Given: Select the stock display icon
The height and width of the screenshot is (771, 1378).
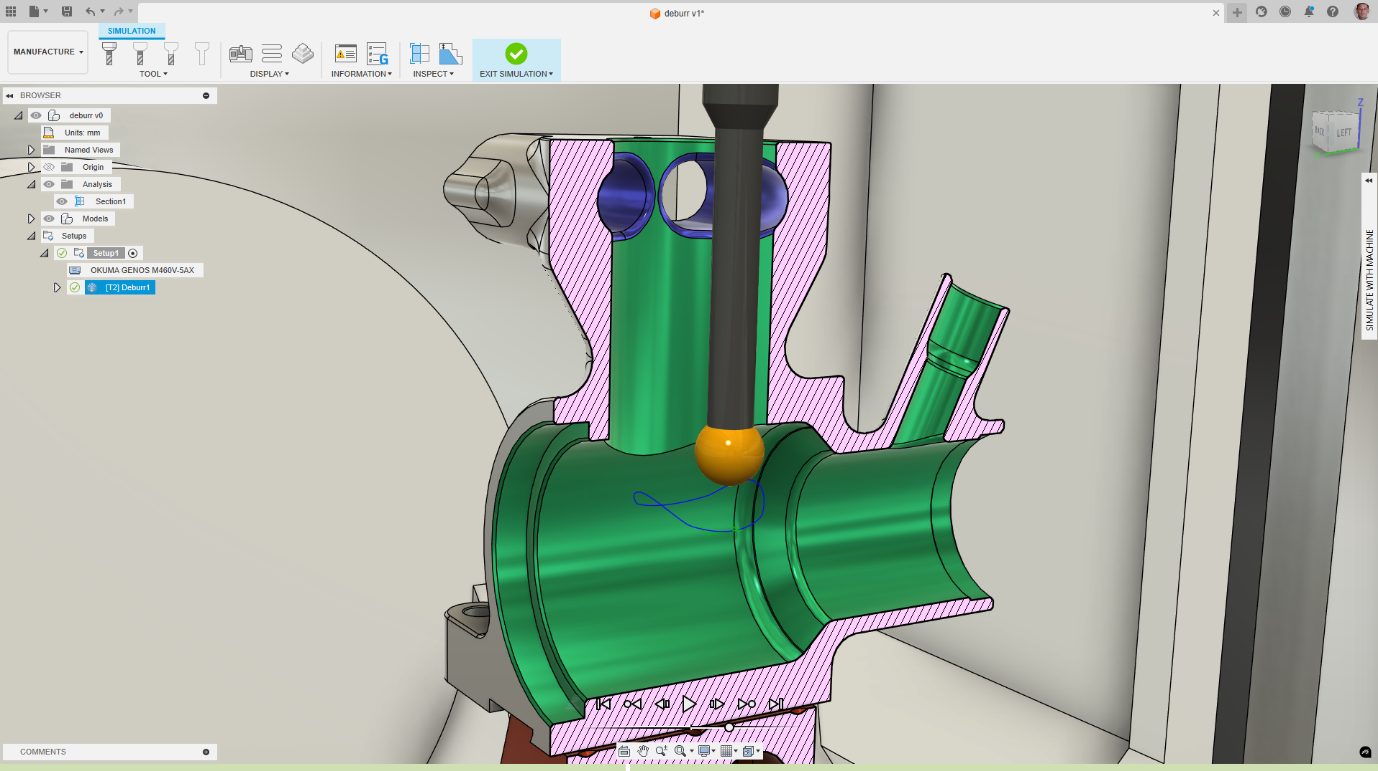Looking at the screenshot, I should tap(302, 54).
